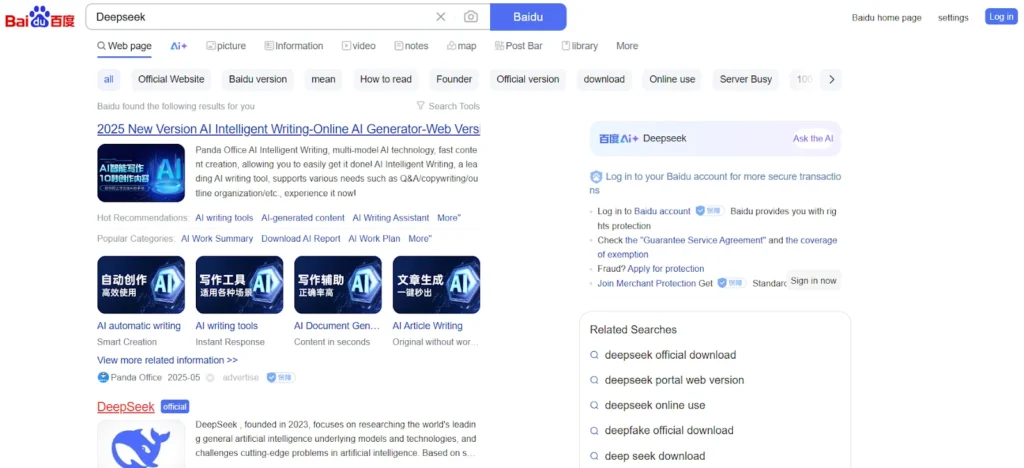Click magnifier beside deepseek official download
The height and width of the screenshot is (468, 1024).
pyautogui.click(x=594, y=355)
